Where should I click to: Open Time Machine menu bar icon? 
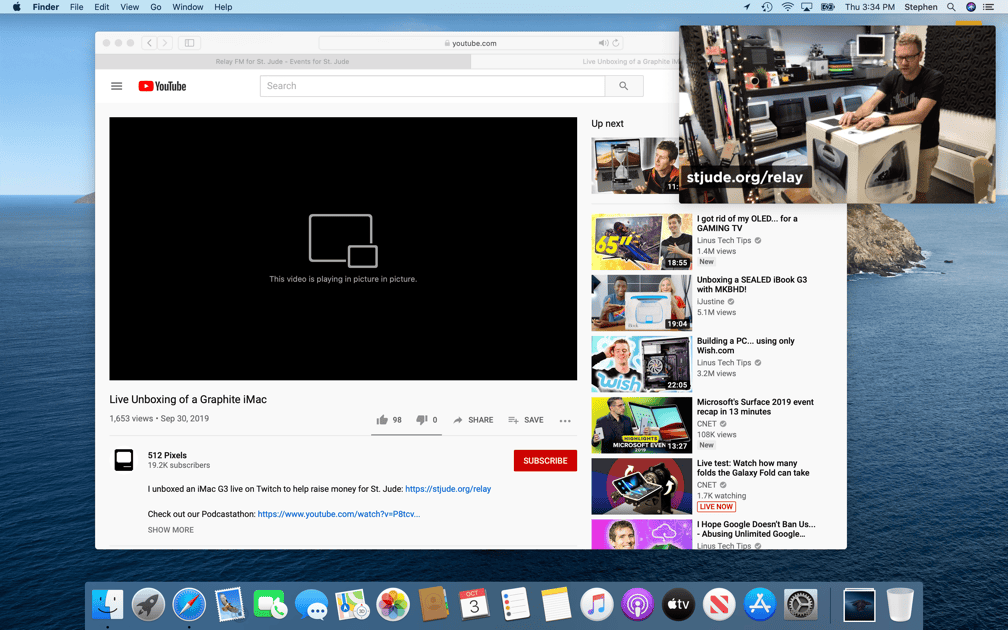pyautogui.click(x=767, y=7)
